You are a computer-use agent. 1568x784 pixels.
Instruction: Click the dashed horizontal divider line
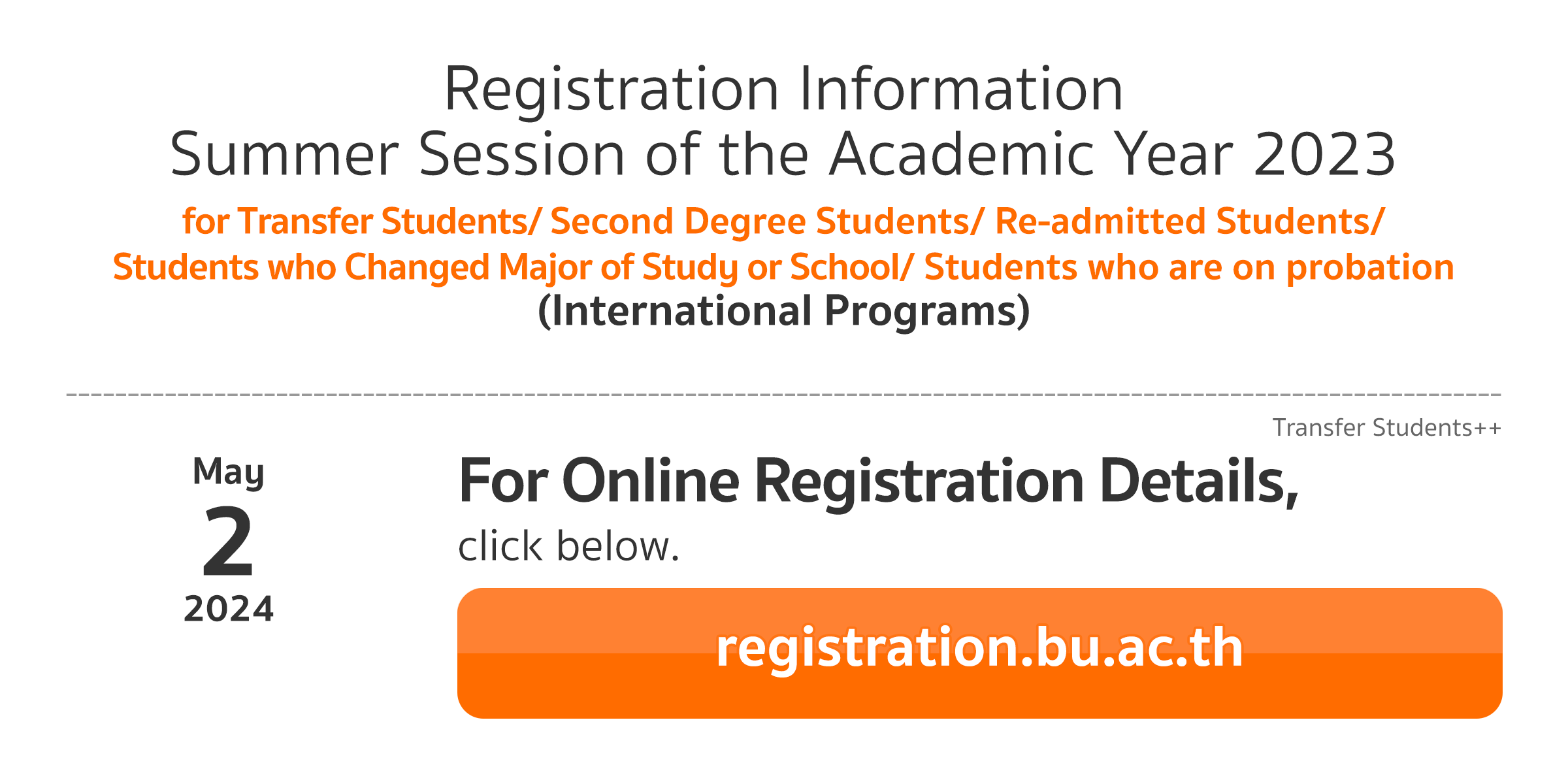[x=783, y=395]
